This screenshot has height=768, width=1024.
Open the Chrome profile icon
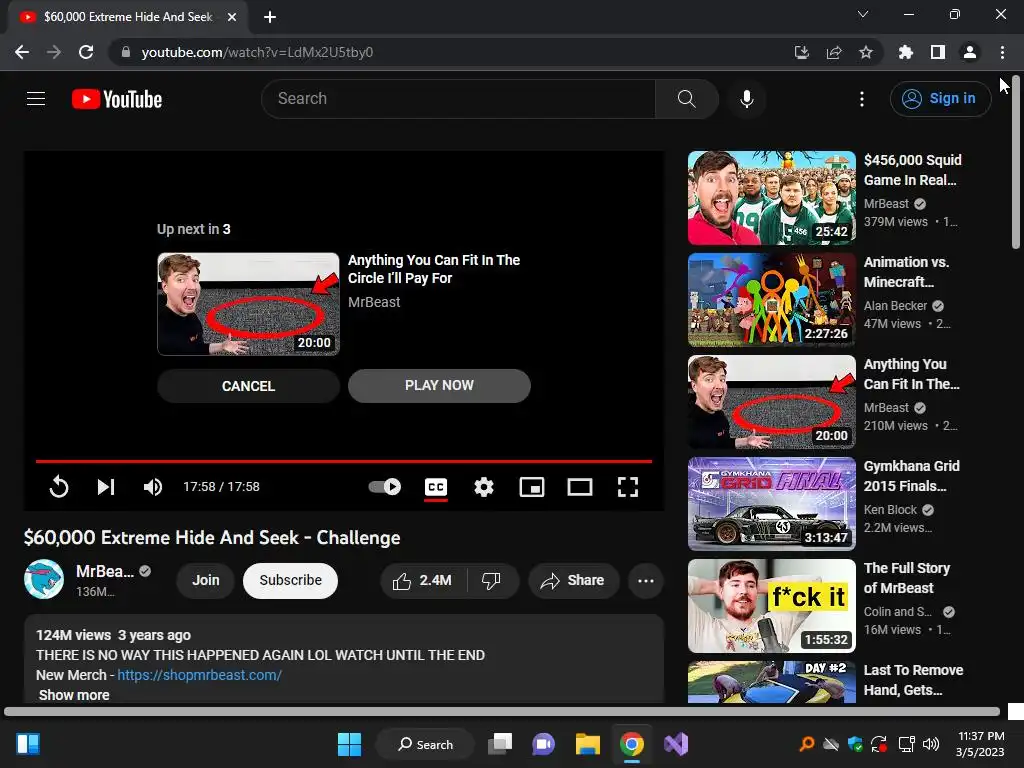(x=970, y=52)
